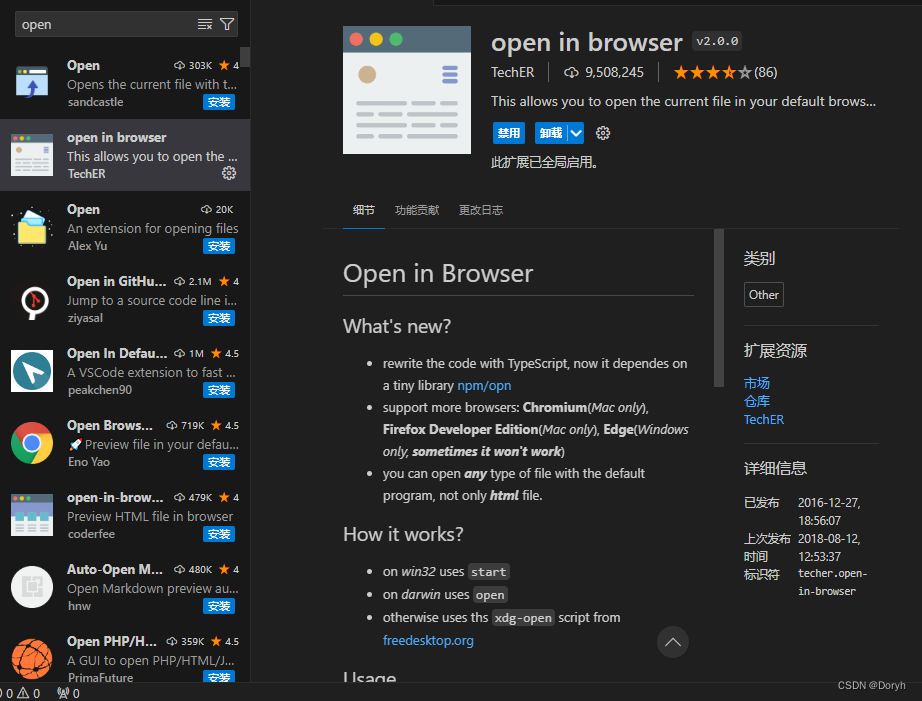Switch to the 细节 details tab
Viewport: 922px width, 701px height.
coord(363,210)
